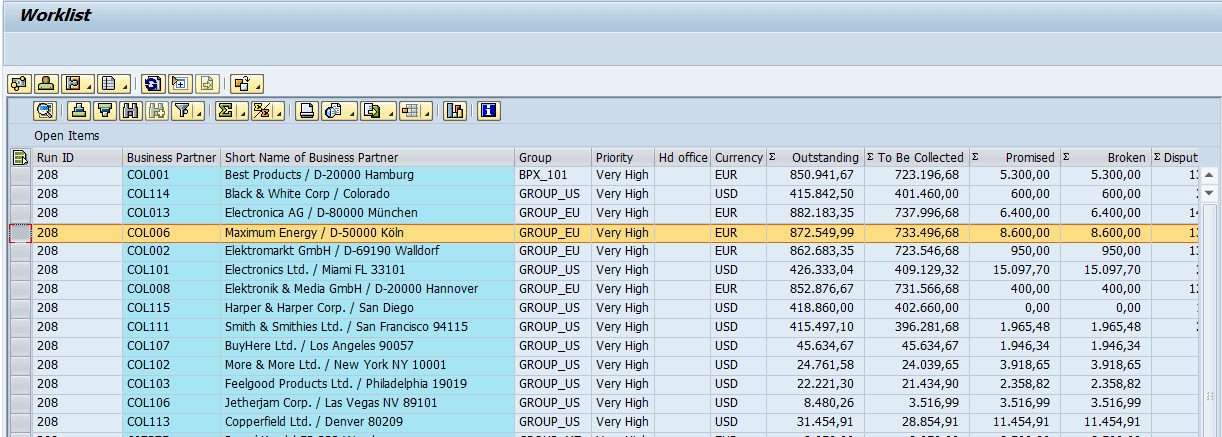Click the Total sigma icon

coord(226,111)
